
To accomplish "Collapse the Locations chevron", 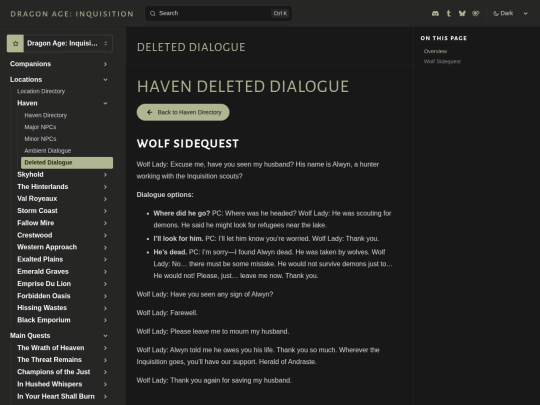I will (105, 80).
